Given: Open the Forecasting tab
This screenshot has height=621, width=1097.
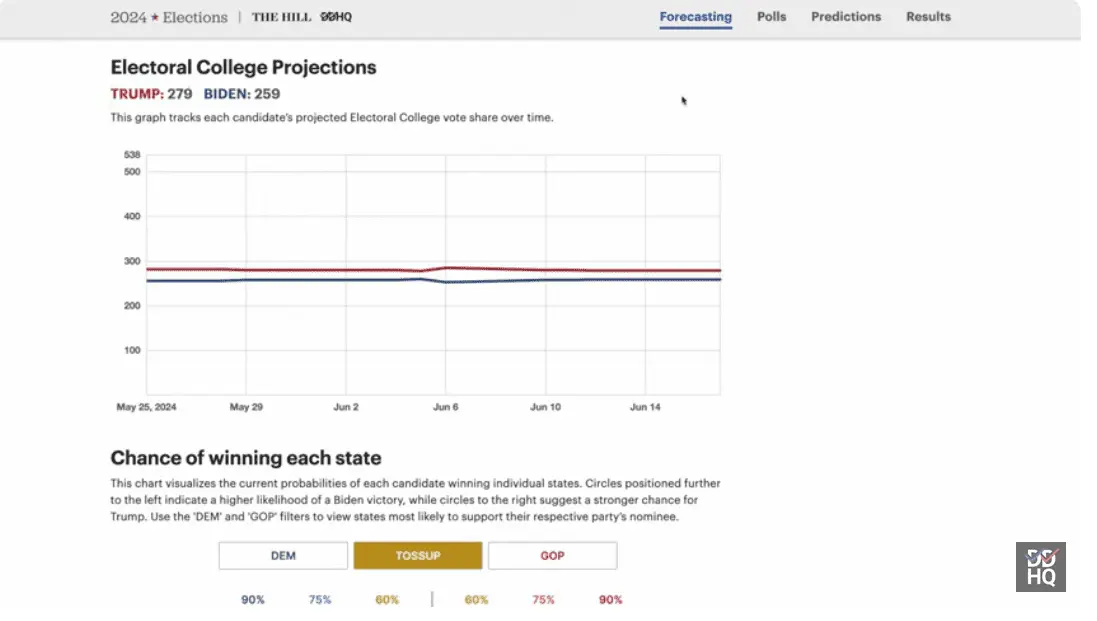Looking at the screenshot, I should coord(695,17).
